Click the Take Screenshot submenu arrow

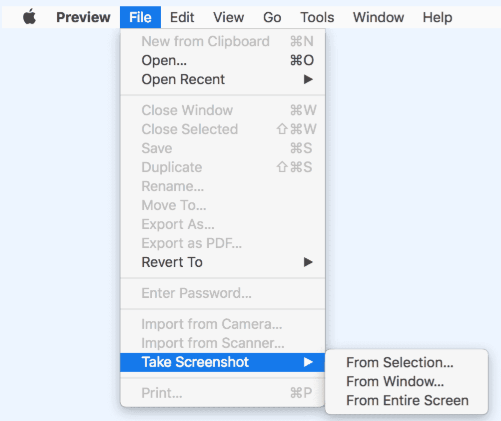coord(308,362)
